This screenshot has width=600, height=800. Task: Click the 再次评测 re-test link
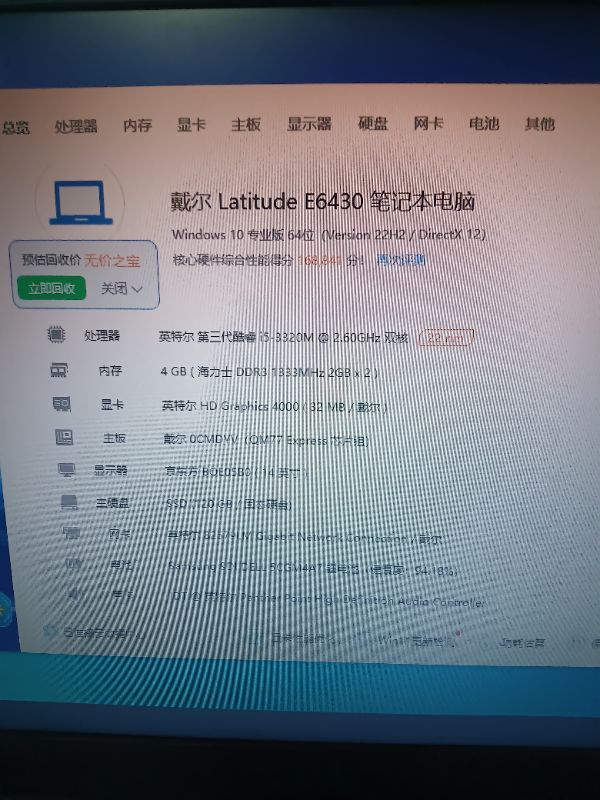click(x=401, y=260)
